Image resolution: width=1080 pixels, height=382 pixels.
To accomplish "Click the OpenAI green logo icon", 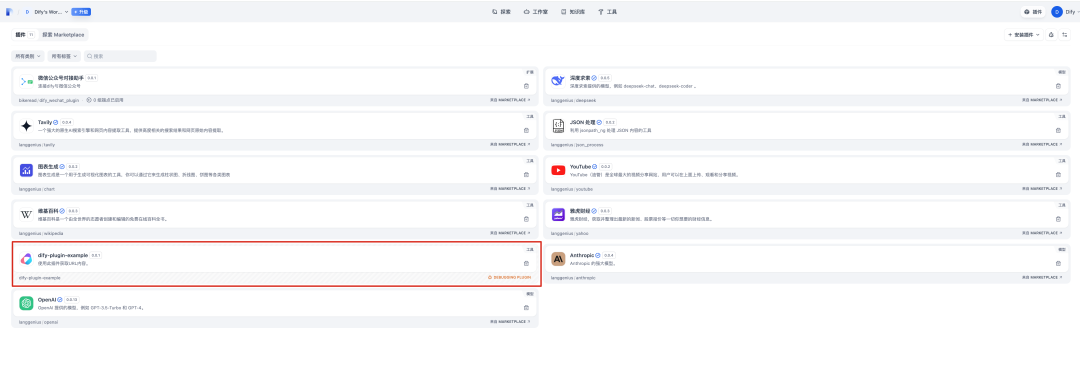I will [26, 303].
